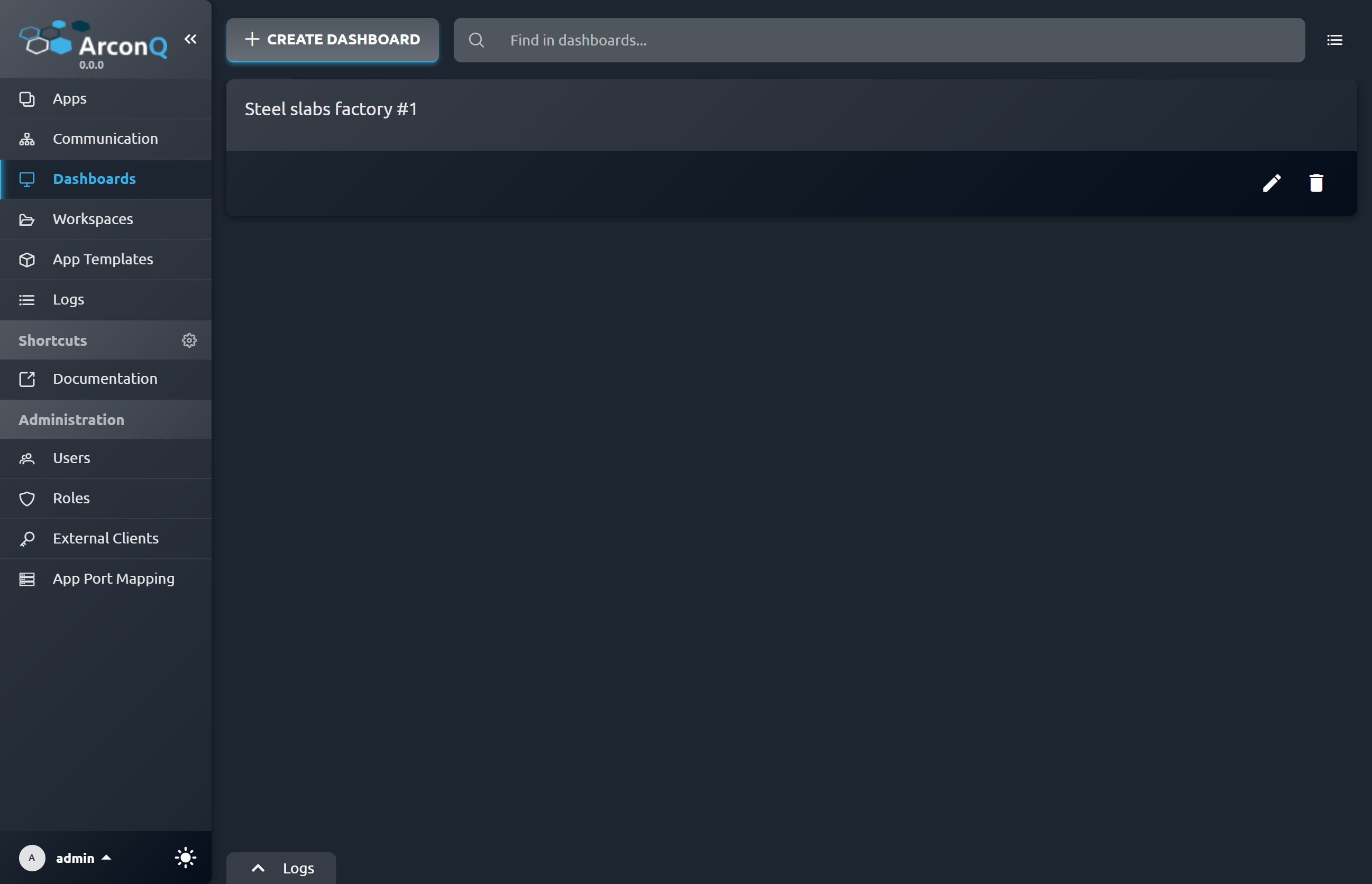
Task: Expand the bottom Logs panel
Action: (x=281, y=868)
